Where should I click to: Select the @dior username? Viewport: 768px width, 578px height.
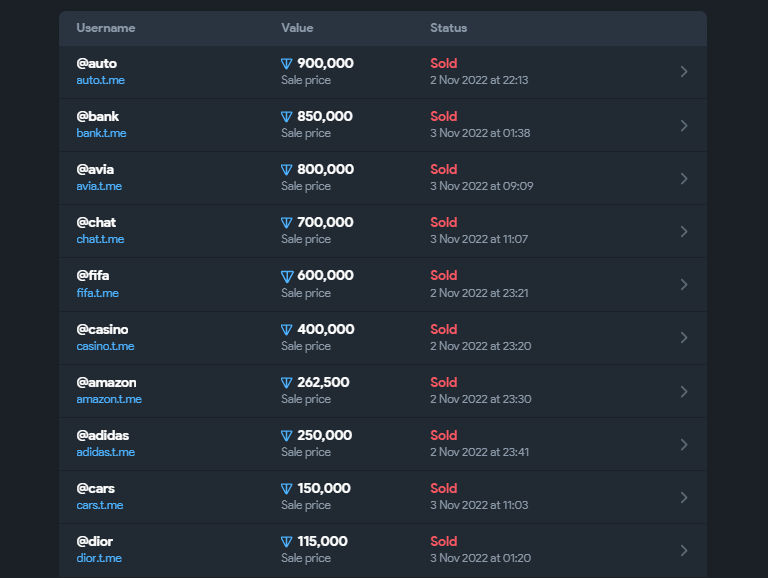click(95, 541)
